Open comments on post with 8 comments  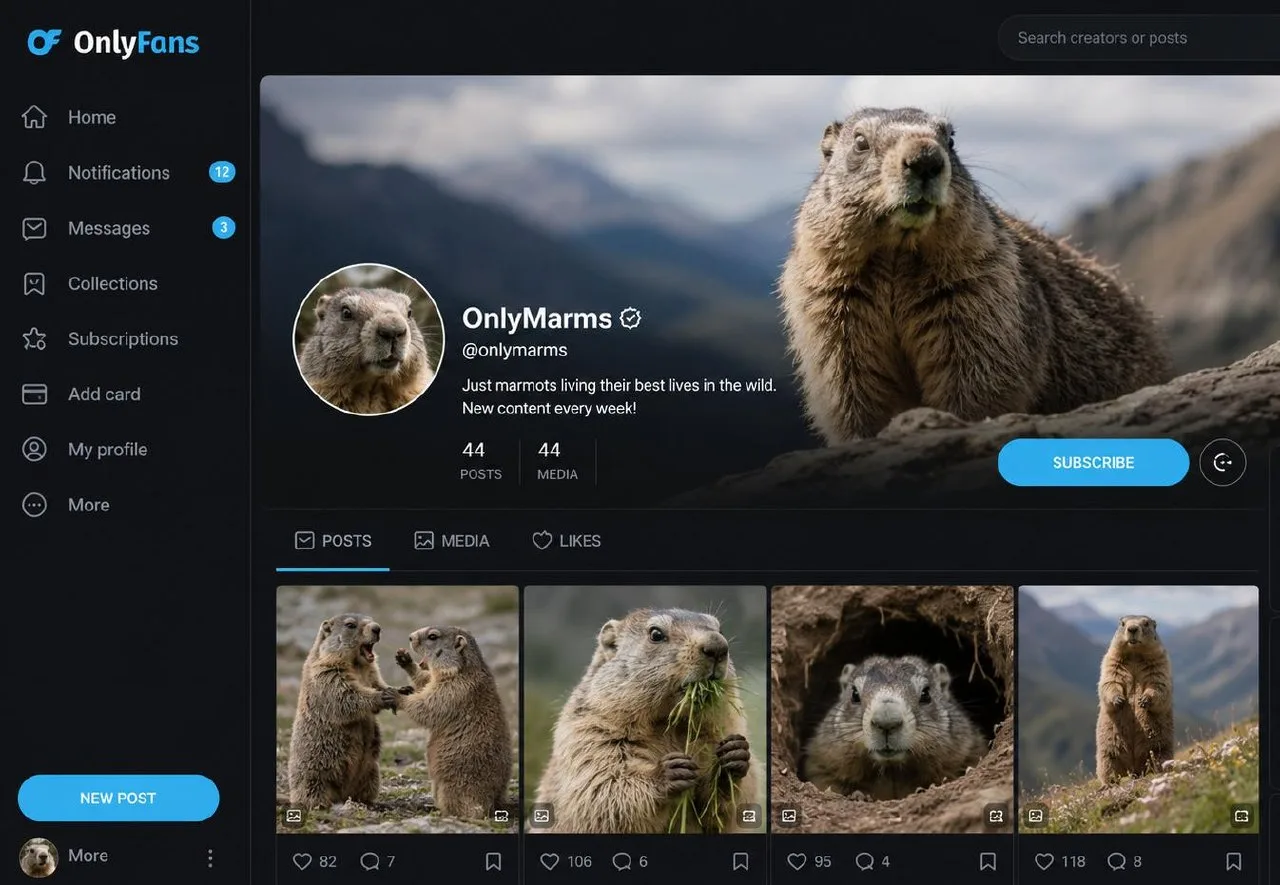(1116, 861)
